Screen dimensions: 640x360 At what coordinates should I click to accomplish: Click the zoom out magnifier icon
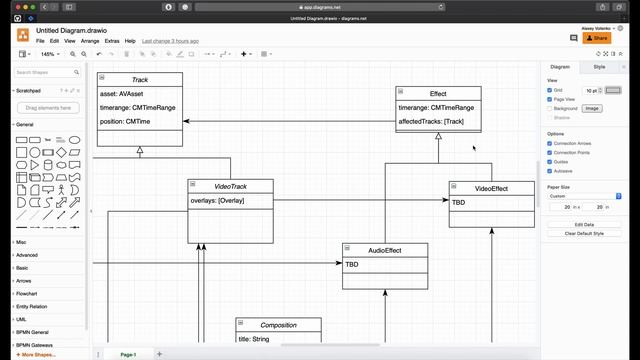click(84, 54)
